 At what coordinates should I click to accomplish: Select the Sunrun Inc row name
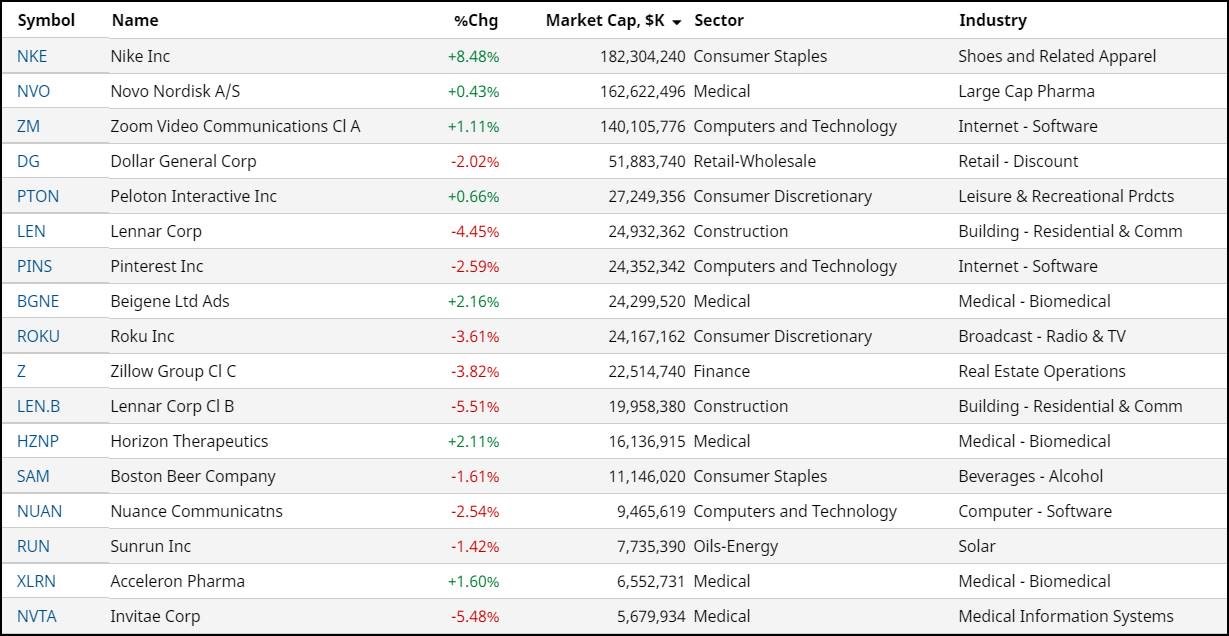point(150,546)
